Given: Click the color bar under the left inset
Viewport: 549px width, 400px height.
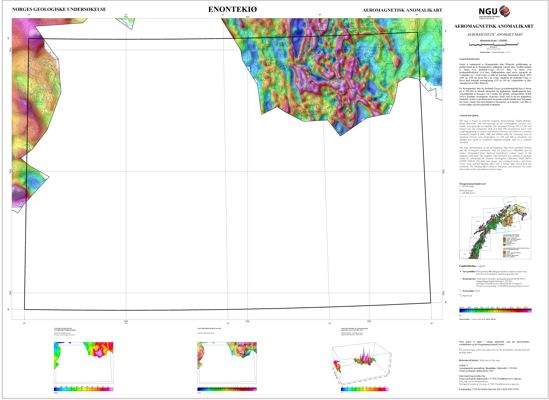Looking at the screenshot, I should 84,389.
